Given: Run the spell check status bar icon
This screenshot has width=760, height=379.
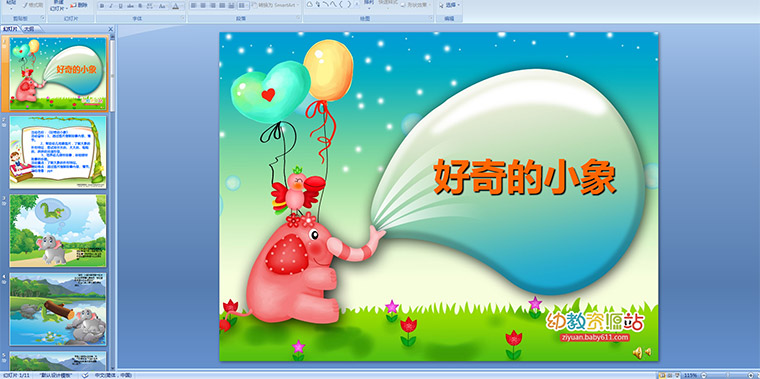Looking at the screenshot, I should click(x=85, y=375).
